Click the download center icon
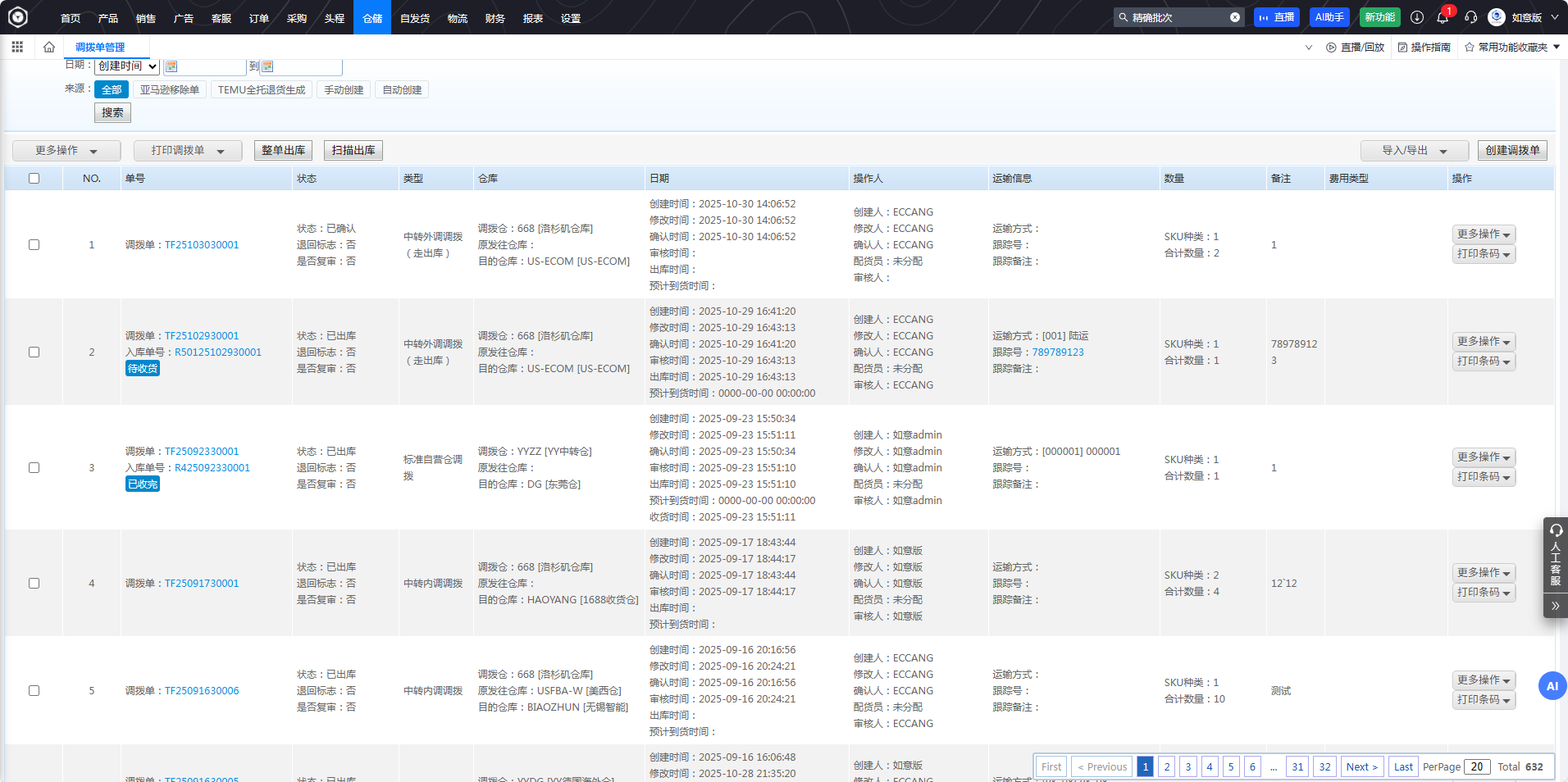The width and height of the screenshot is (1568, 782). (x=1416, y=17)
